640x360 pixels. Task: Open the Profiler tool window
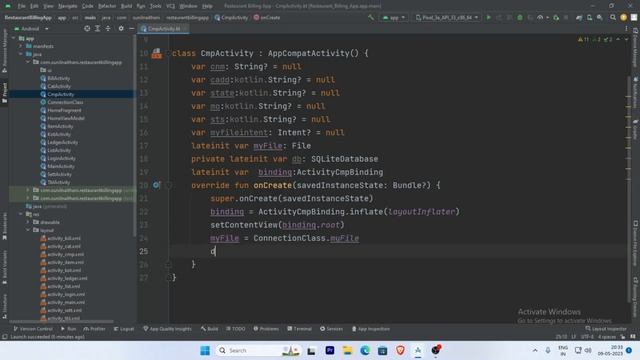(x=94, y=329)
